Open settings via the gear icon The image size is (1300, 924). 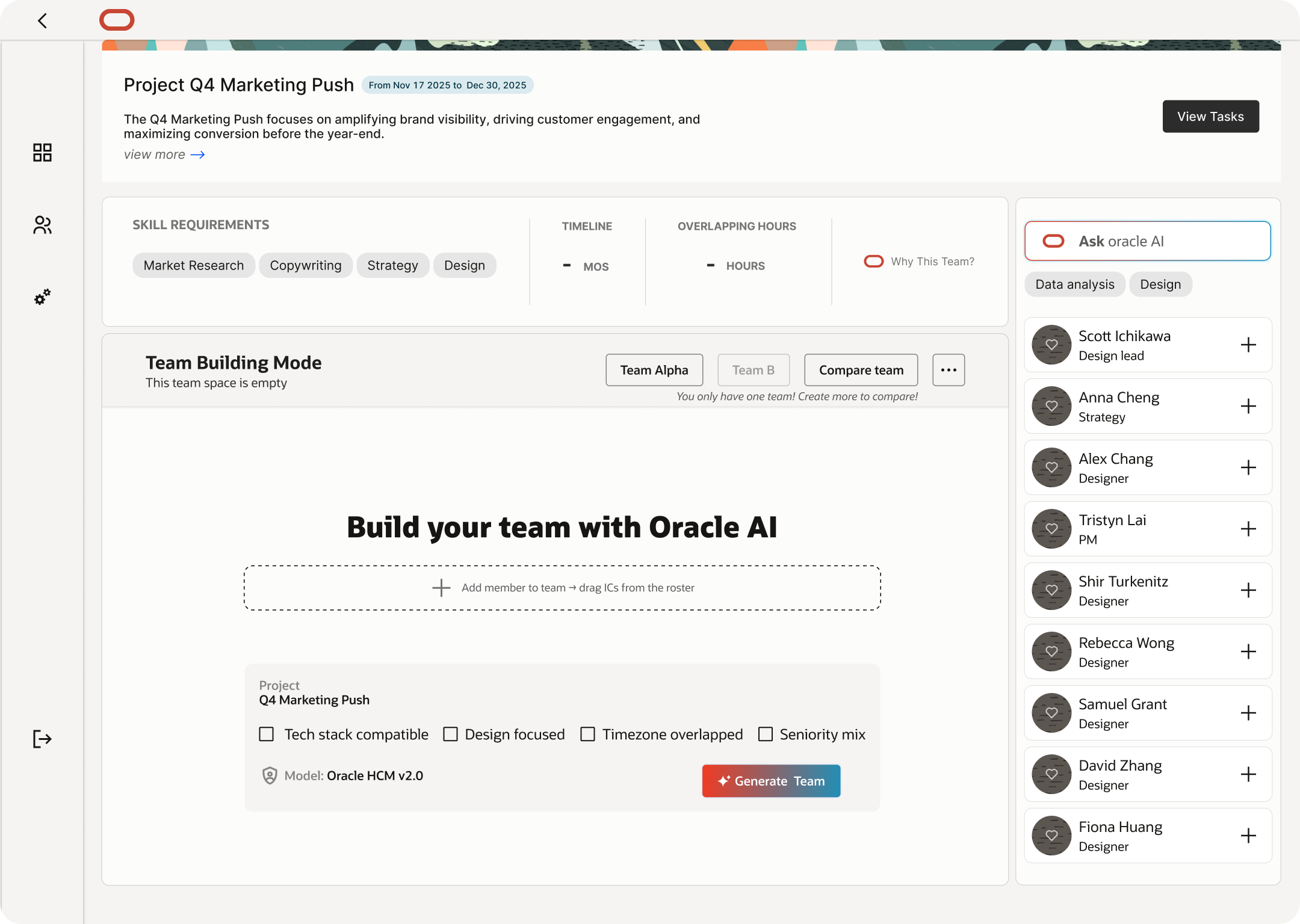point(42,297)
